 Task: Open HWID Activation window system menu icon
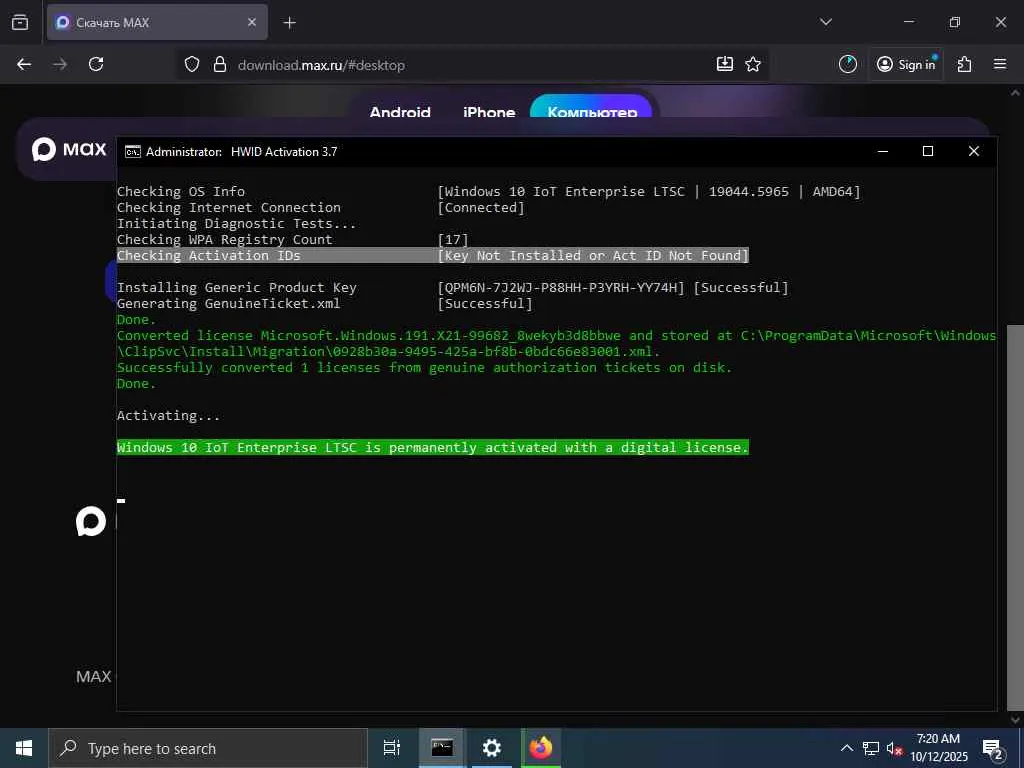(x=133, y=152)
